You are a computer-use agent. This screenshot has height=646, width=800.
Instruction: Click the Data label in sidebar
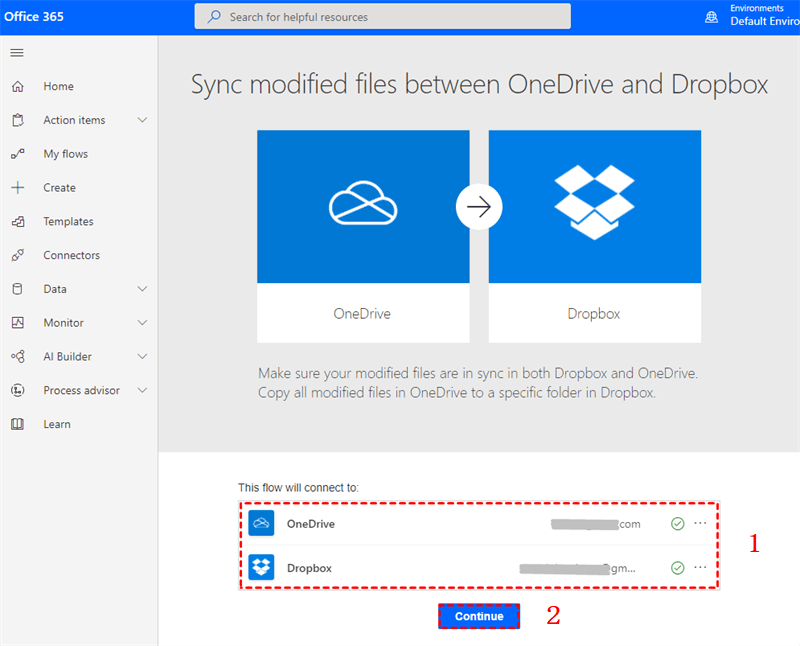coord(55,289)
